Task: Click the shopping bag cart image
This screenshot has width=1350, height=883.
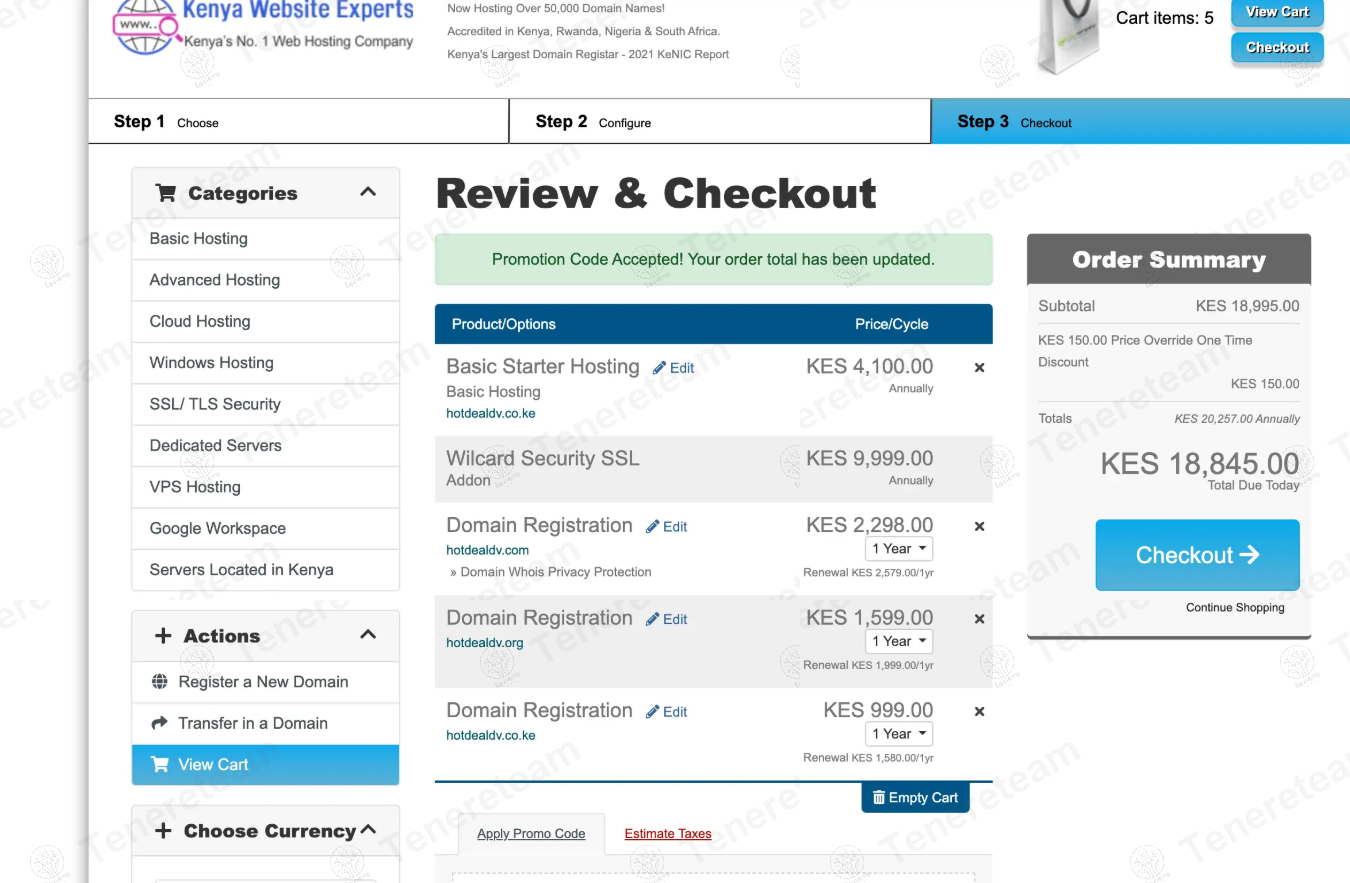Action: tap(1068, 37)
